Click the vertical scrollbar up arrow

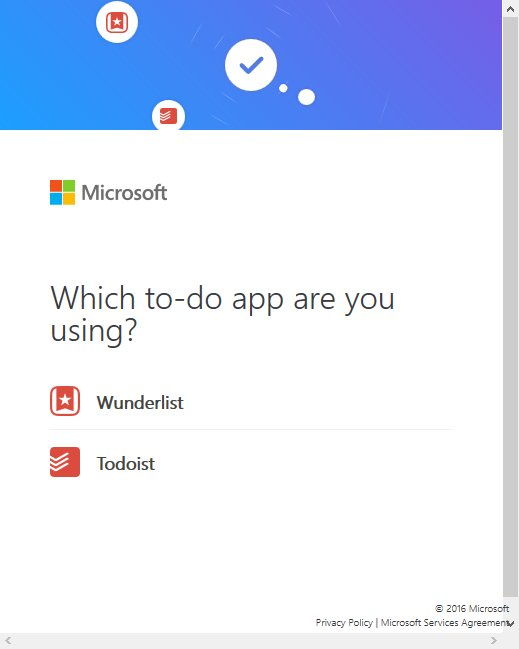[x=510, y=9]
